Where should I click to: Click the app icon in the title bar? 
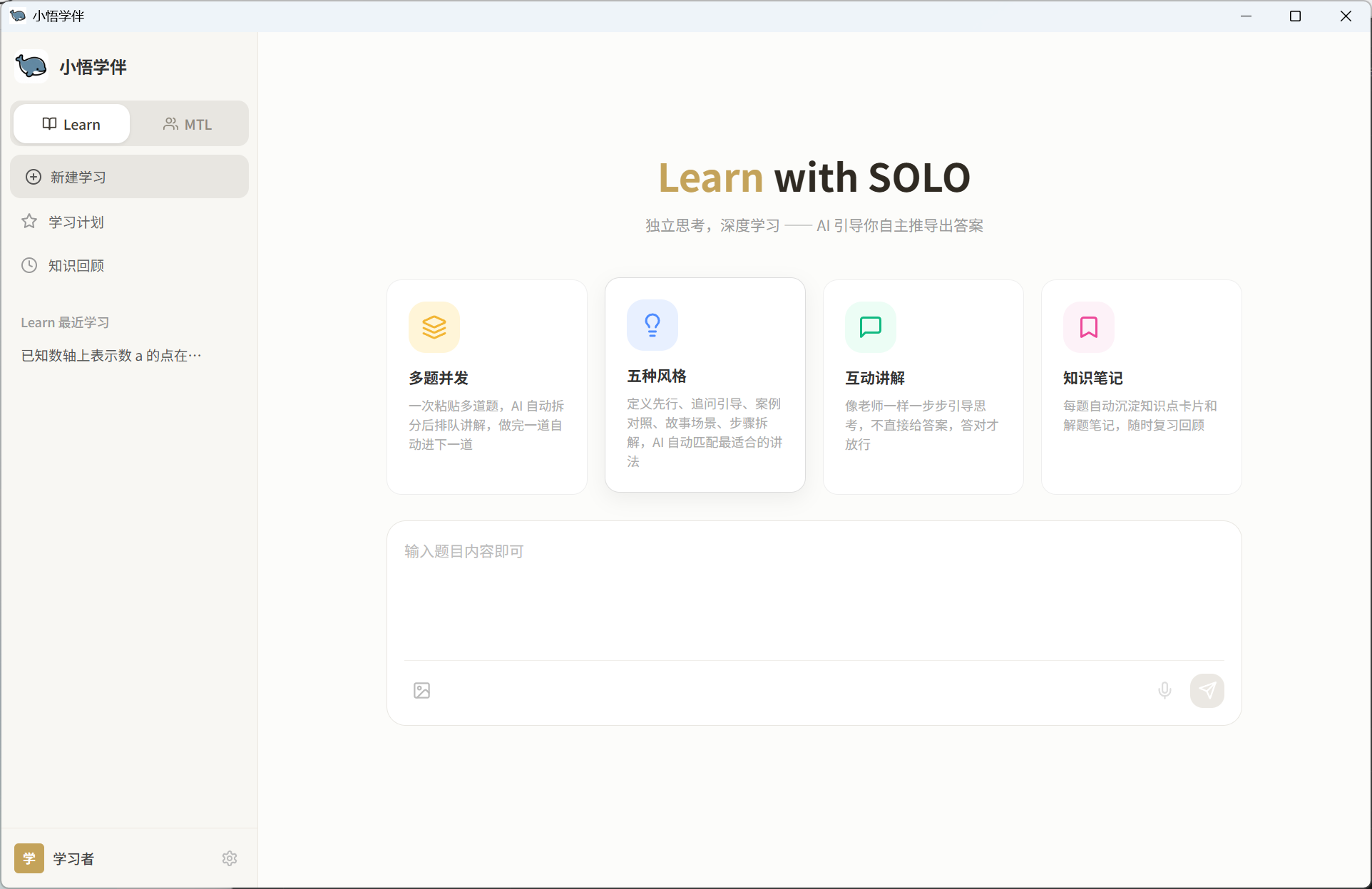pos(18,16)
